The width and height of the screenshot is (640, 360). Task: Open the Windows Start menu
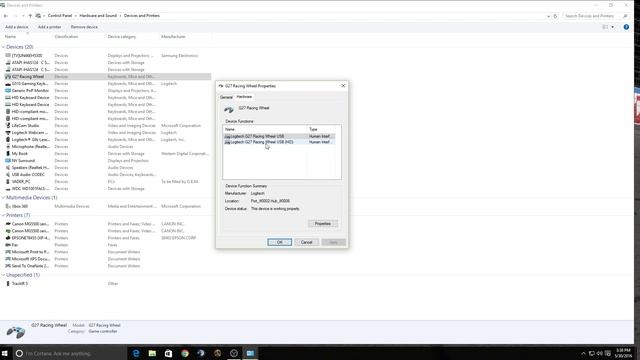point(5,353)
